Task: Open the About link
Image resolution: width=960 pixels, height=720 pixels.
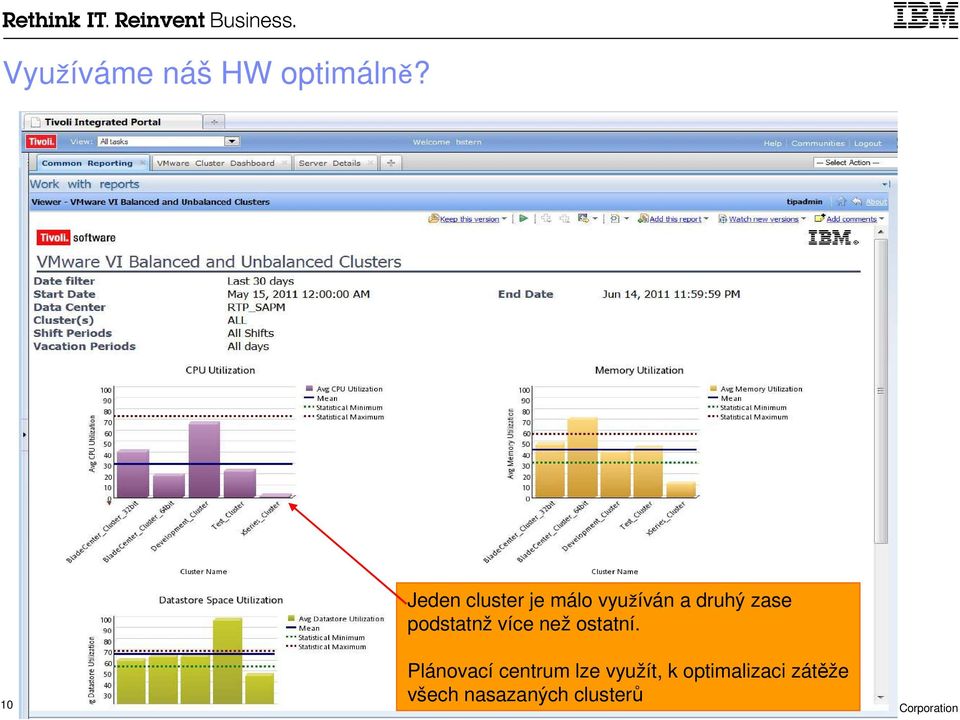Action: [876, 201]
